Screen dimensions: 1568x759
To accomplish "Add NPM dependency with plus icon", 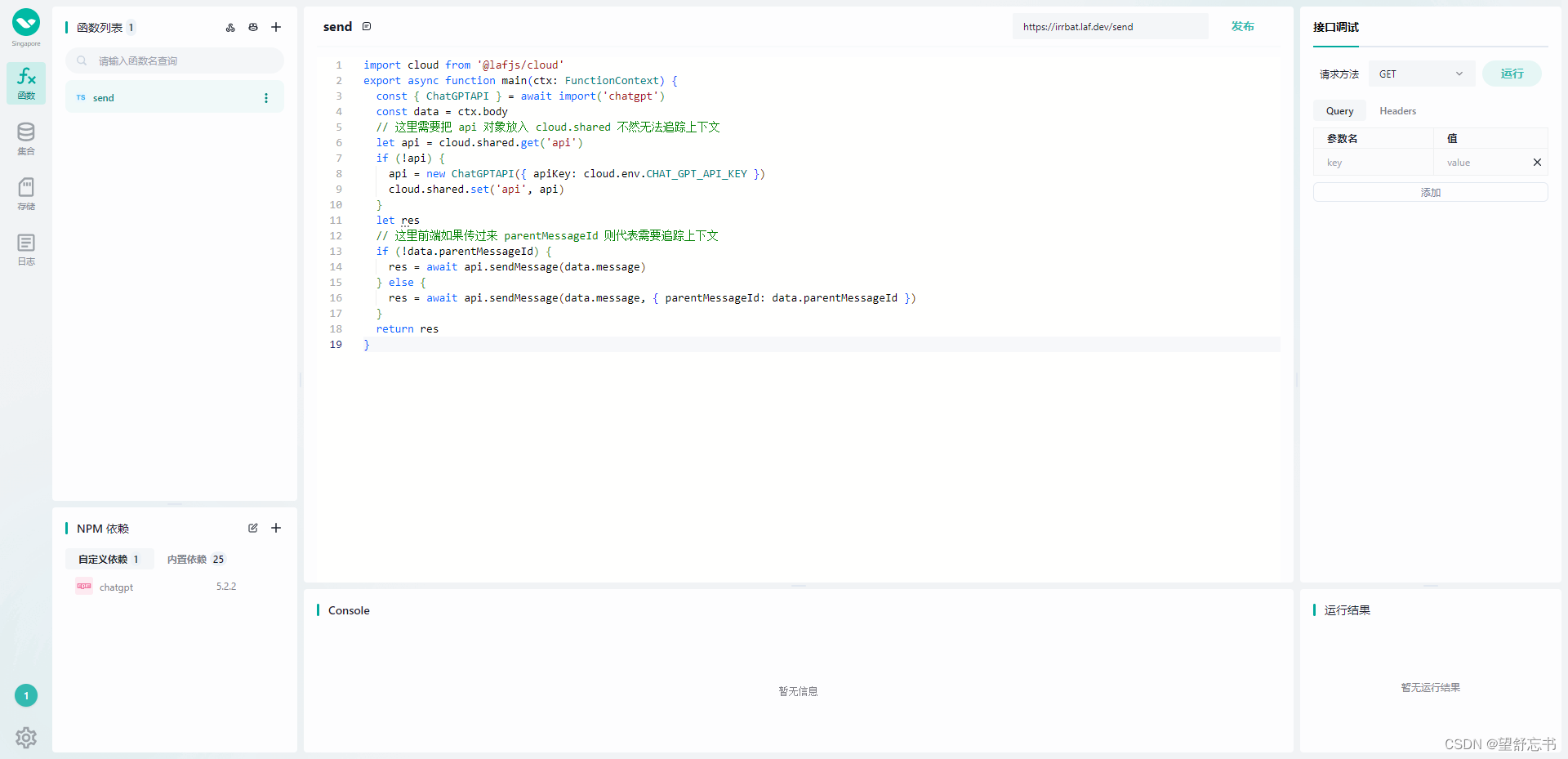I will [x=276, y=528].
